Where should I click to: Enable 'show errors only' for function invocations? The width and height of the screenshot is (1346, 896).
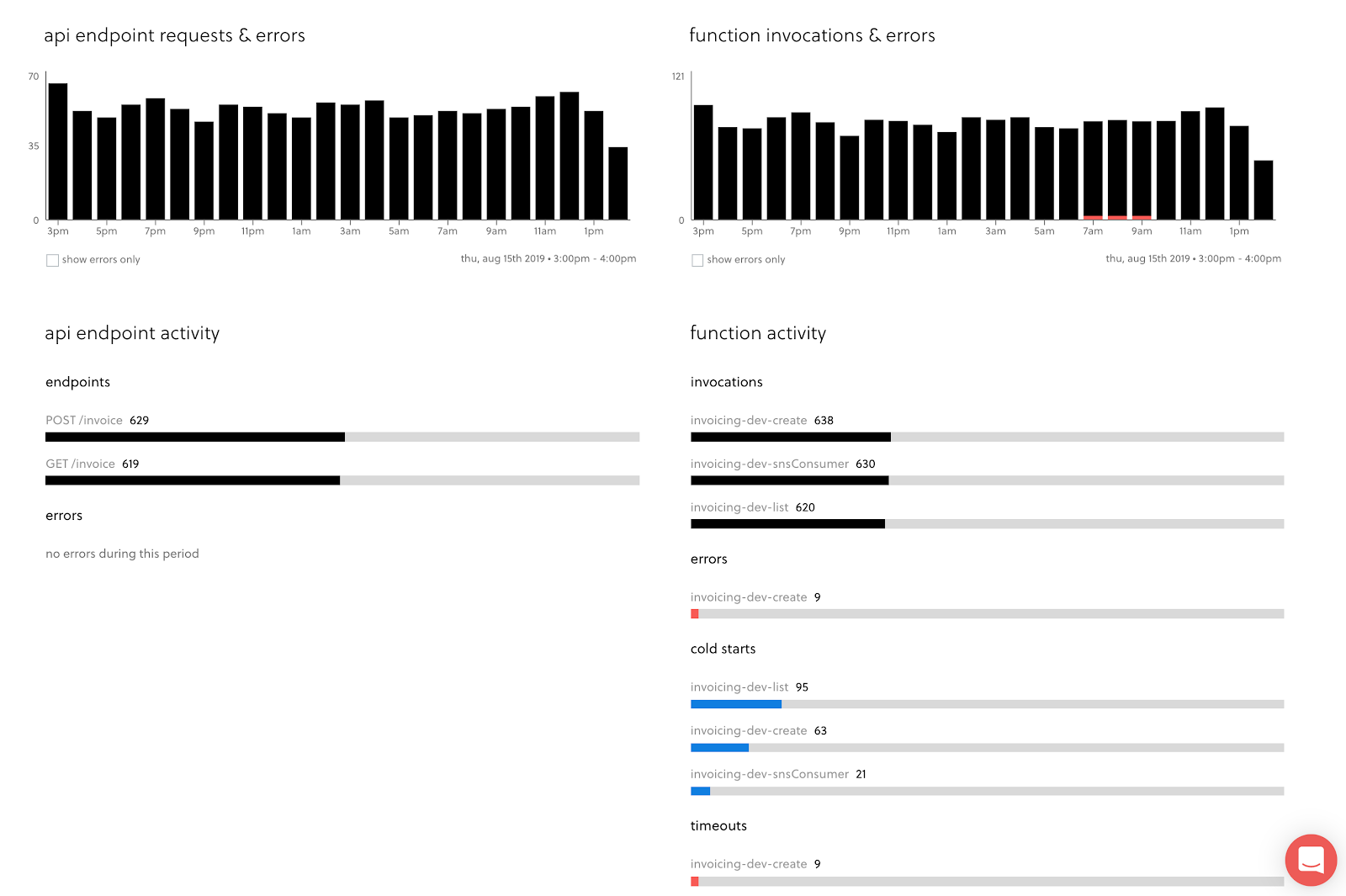tap(697, 260)
